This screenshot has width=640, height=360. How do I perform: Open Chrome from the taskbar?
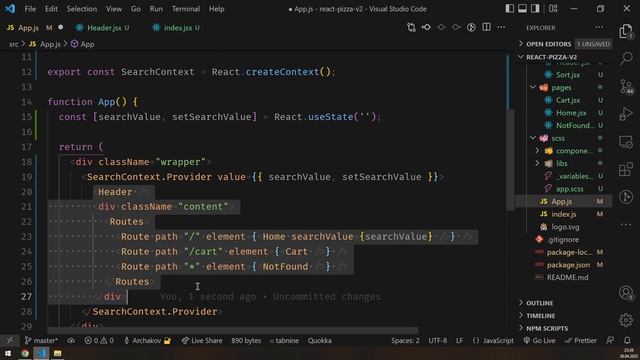pos(25,353)
